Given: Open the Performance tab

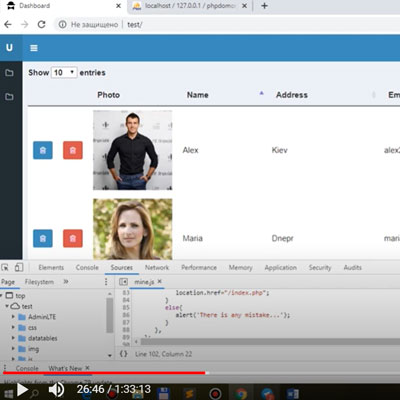Looking at the screenshot, I should (x=199, y=267).
